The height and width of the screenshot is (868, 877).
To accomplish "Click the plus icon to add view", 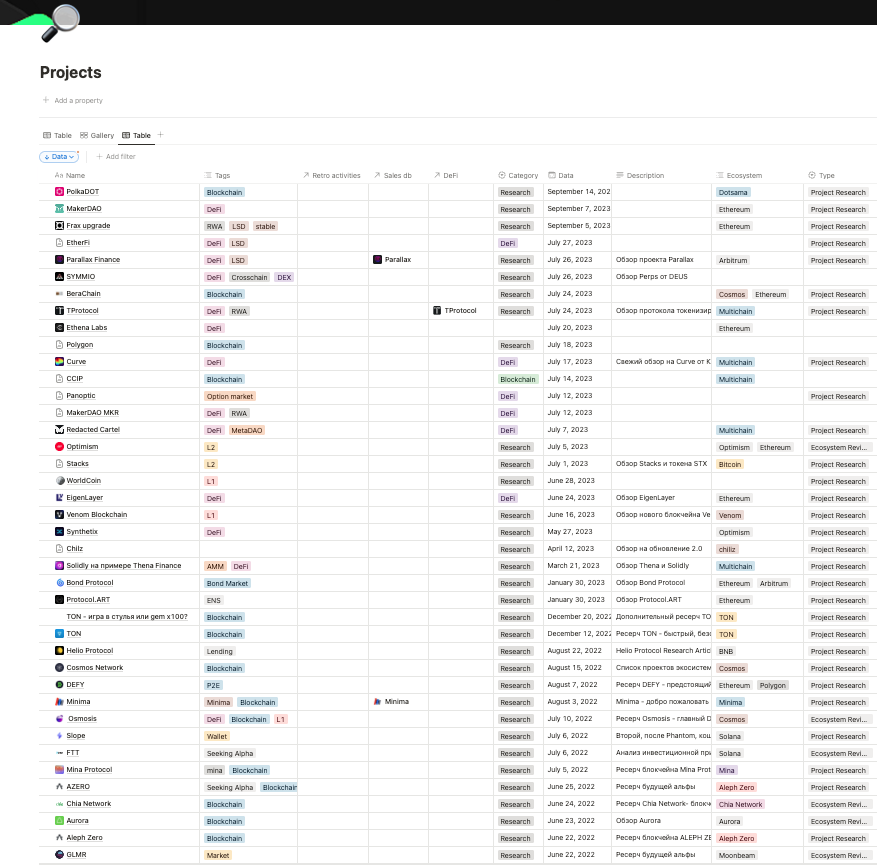I will click(x=160, y=135).
